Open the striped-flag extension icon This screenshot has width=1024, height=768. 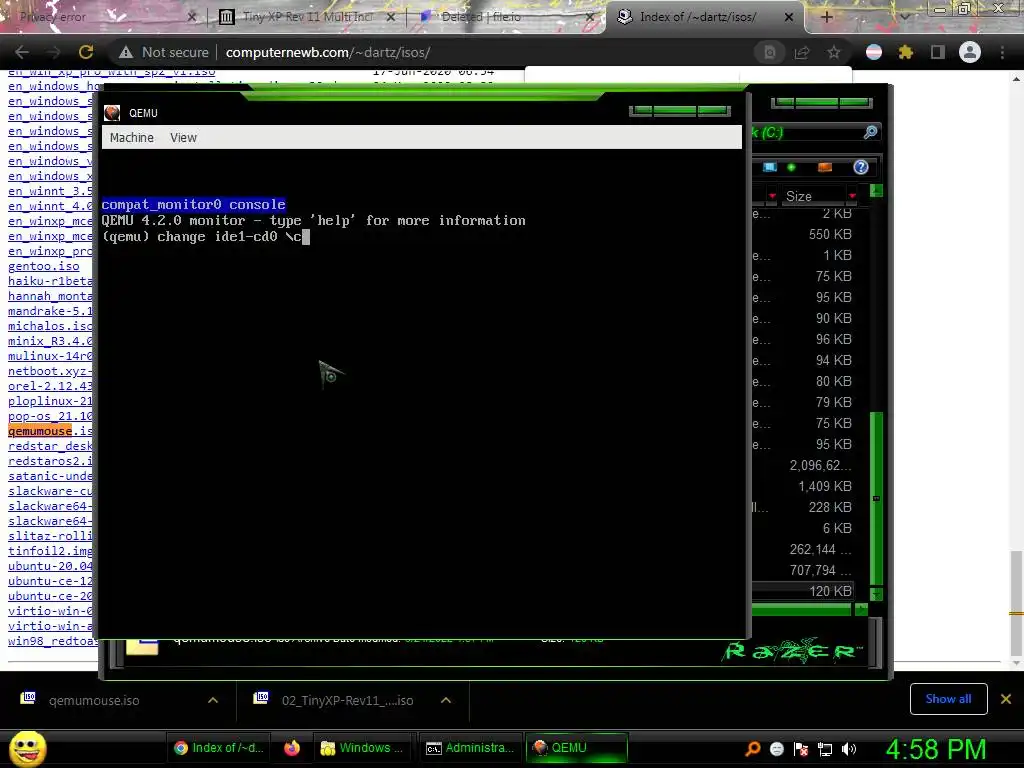(x=873, y=52)
